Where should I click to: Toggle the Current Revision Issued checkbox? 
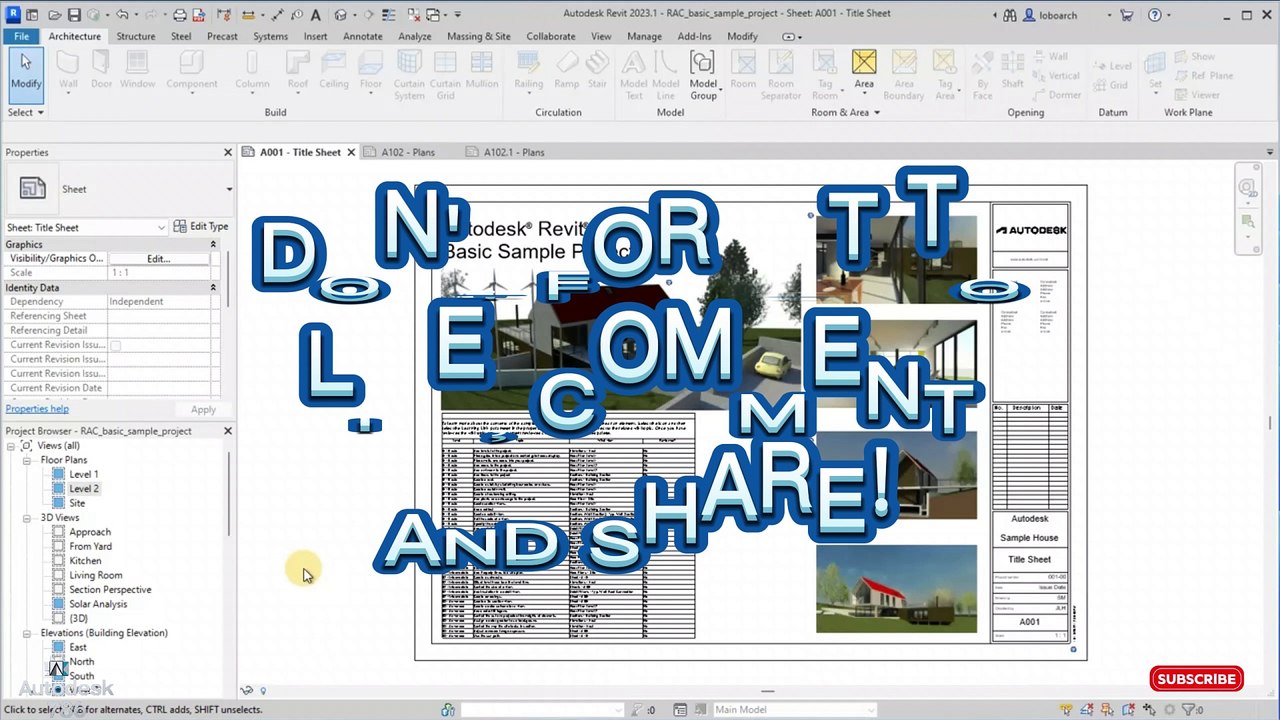point(115,345)
